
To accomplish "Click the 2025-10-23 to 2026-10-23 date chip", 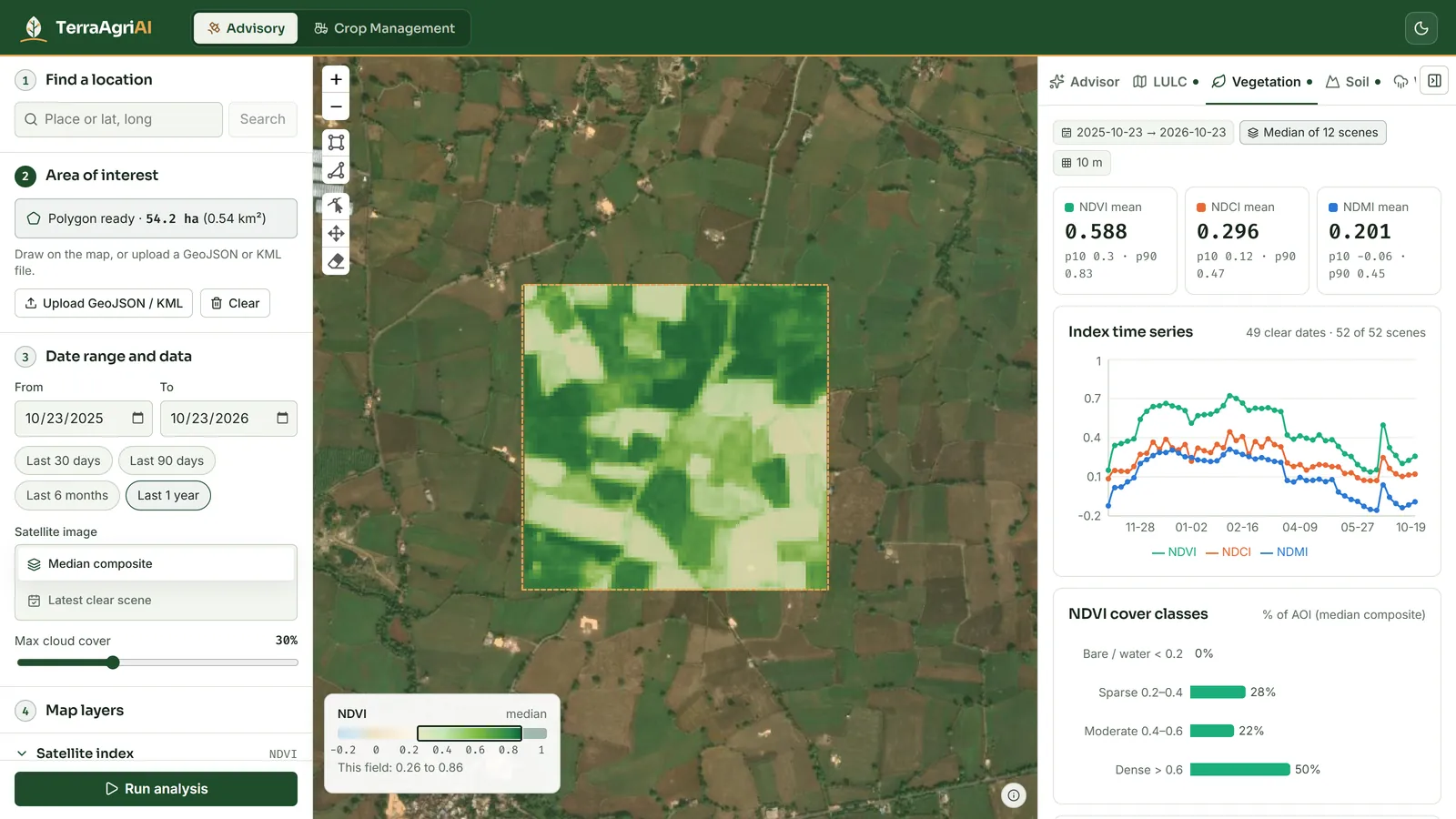I will pyautogui.click(x=1143, y=133).
